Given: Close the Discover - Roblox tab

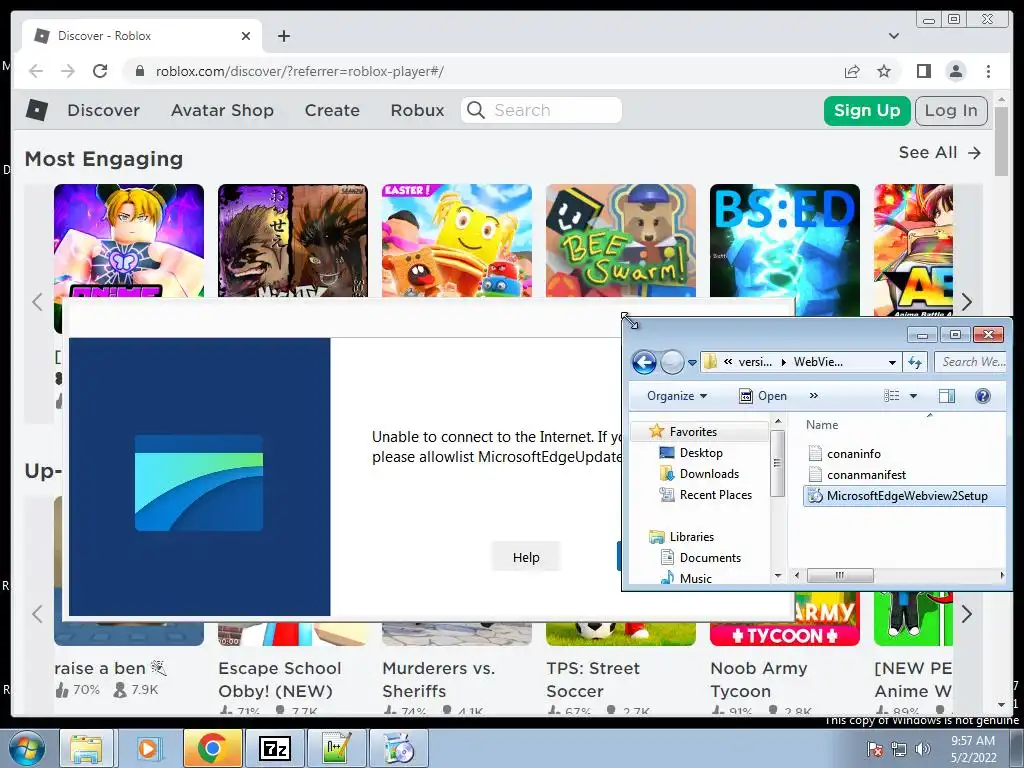Looking at the screenshot, I should click(246, 36).
